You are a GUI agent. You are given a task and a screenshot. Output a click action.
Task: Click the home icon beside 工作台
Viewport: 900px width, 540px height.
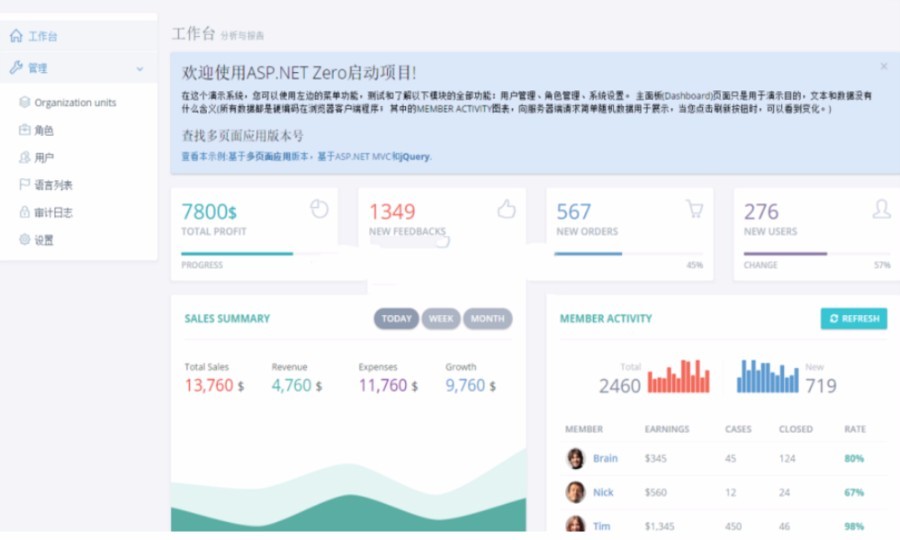[x=16, y=36]
